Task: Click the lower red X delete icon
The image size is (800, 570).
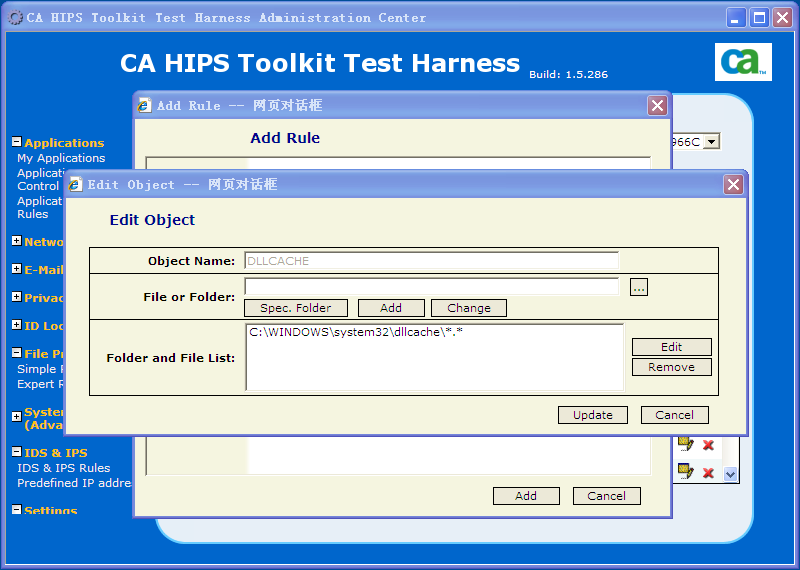Action: click(708, 473)
